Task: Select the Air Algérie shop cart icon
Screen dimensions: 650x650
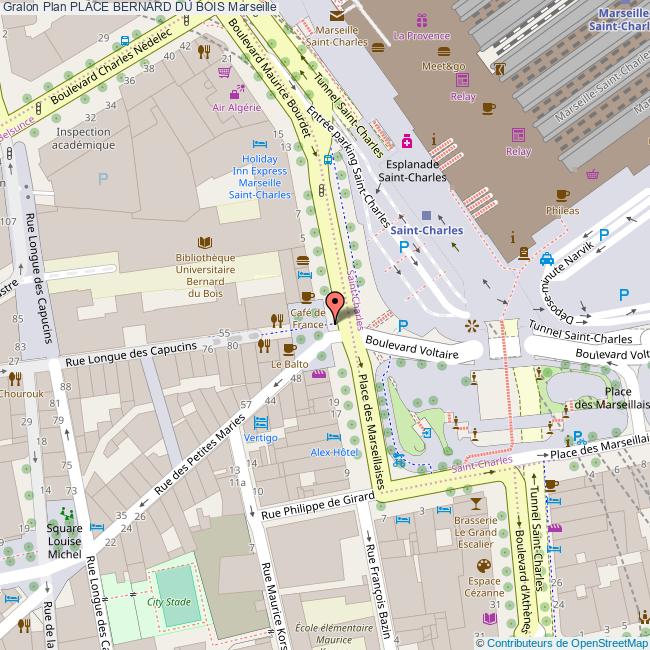Action: (x=225, y=71)
